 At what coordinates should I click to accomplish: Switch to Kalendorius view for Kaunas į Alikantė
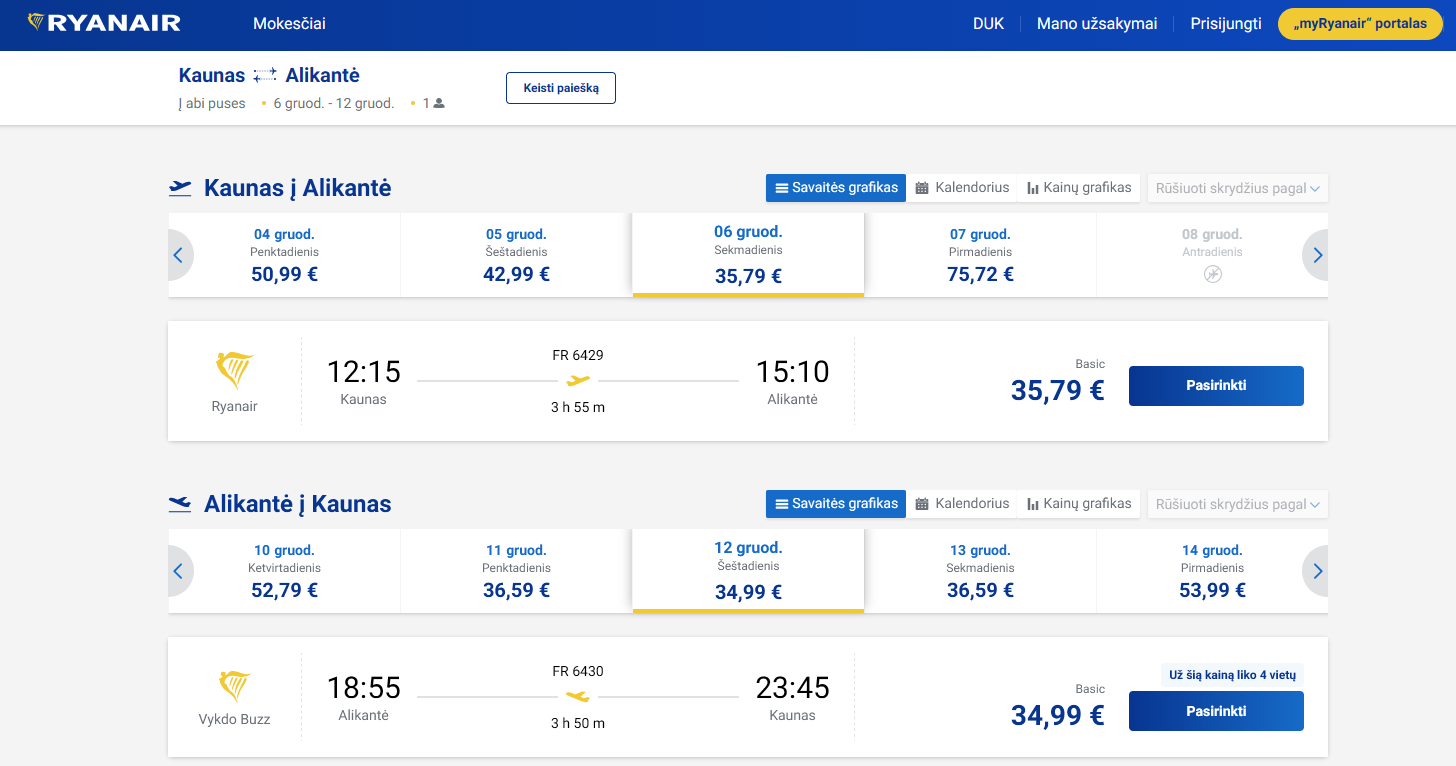[x=962, y=188]
